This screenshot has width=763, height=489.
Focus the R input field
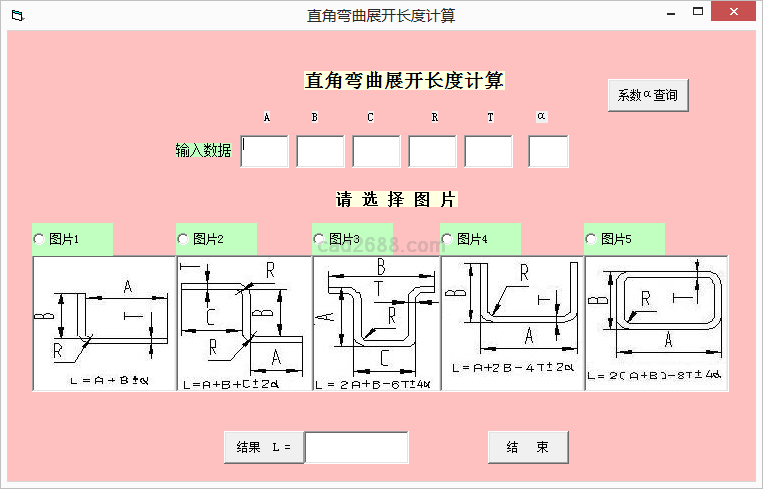pos(432,152)
